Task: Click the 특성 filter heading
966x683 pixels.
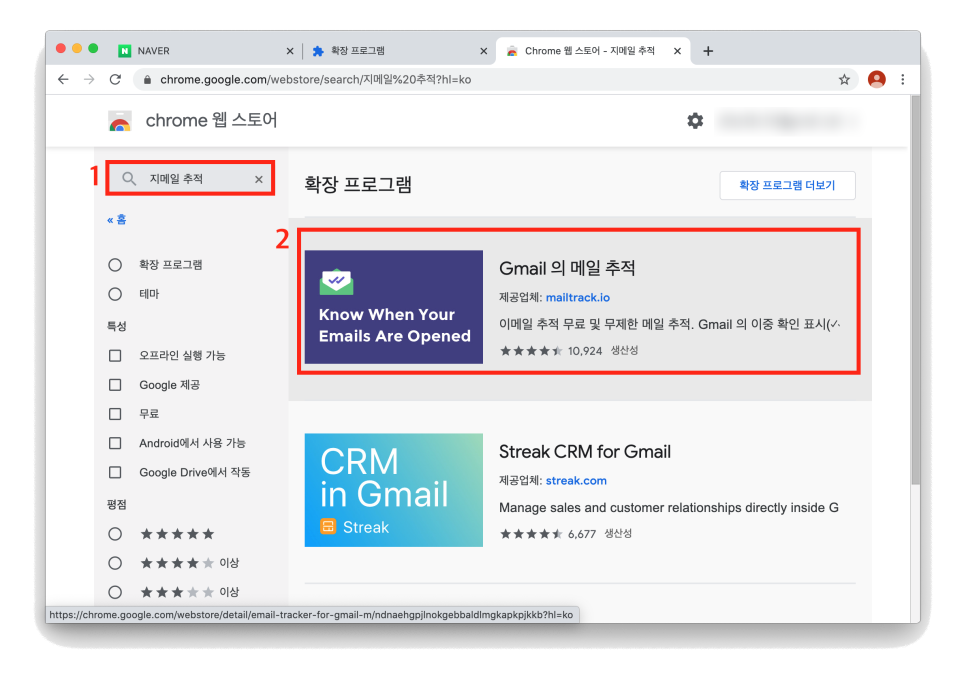Action: [x=116, y=326]
